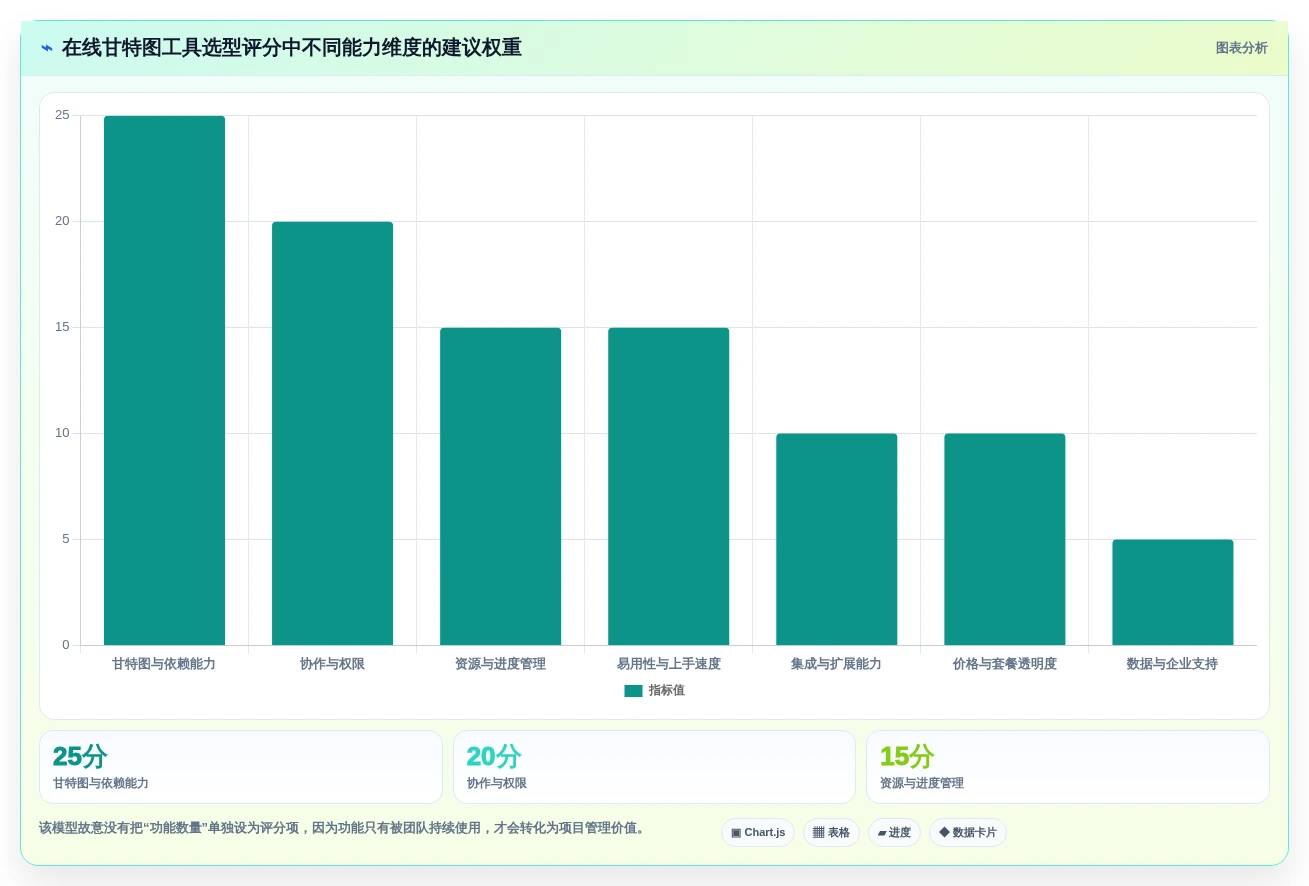Select the 数据与企业支持 bar

point(1172,592)
